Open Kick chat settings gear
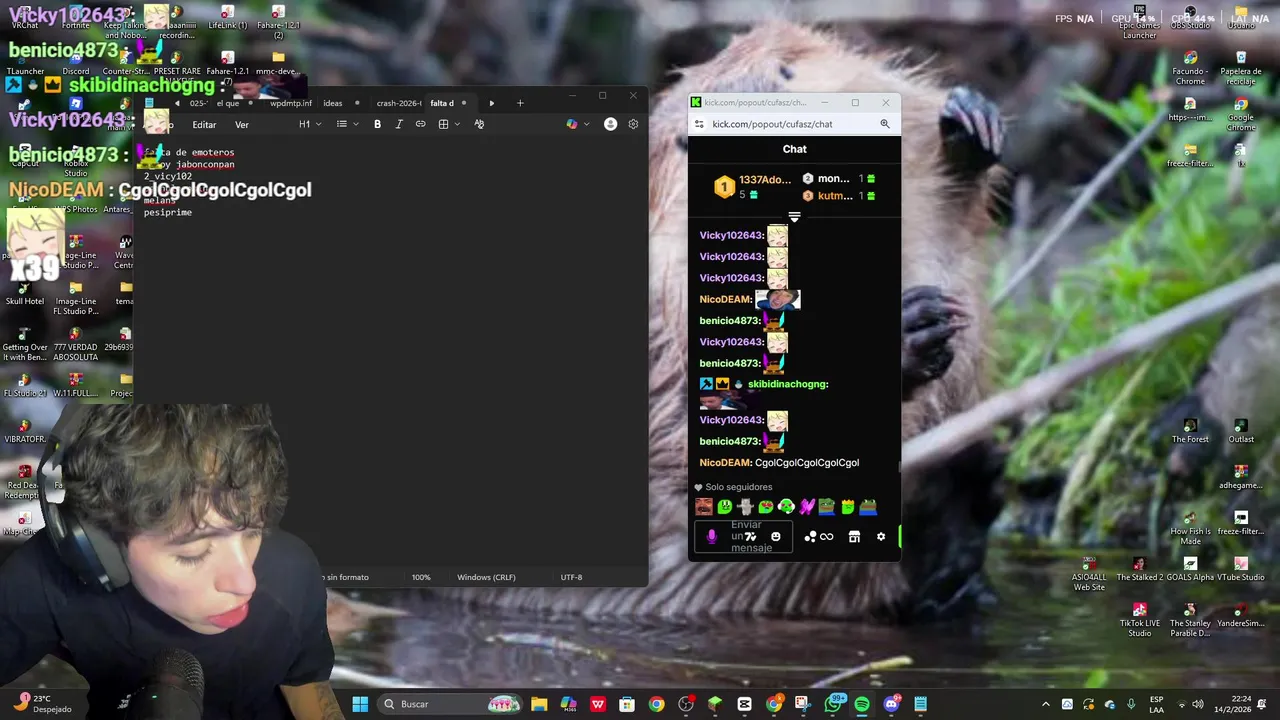 [x=881, y=537]
